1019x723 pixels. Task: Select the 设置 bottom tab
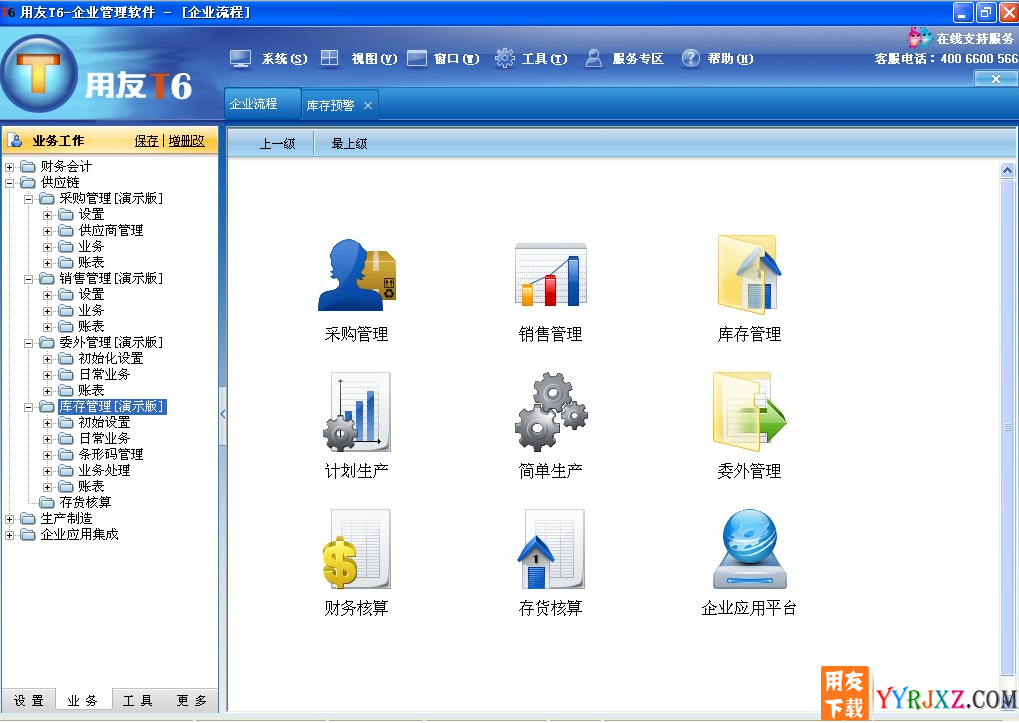coord(29,700)
